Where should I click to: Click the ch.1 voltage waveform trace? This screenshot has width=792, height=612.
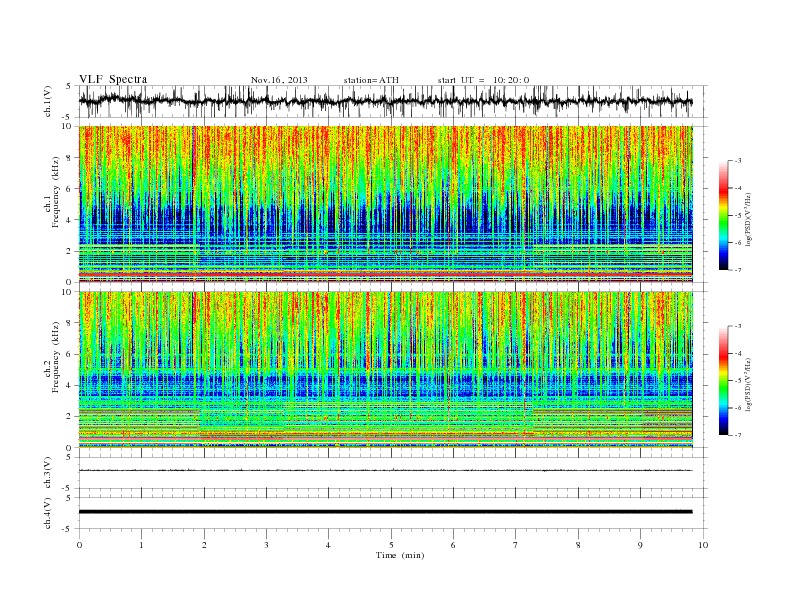(x=385, y=101)
